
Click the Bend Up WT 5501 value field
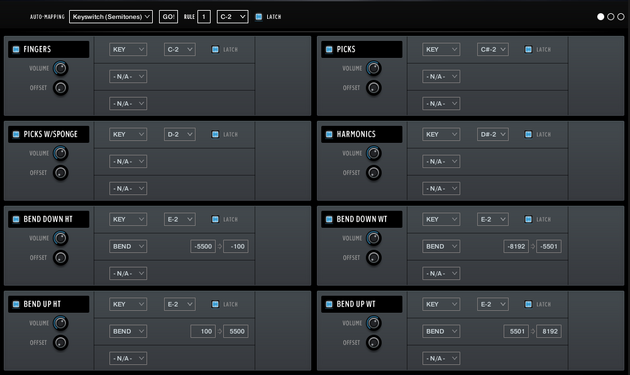coord(516,331)
